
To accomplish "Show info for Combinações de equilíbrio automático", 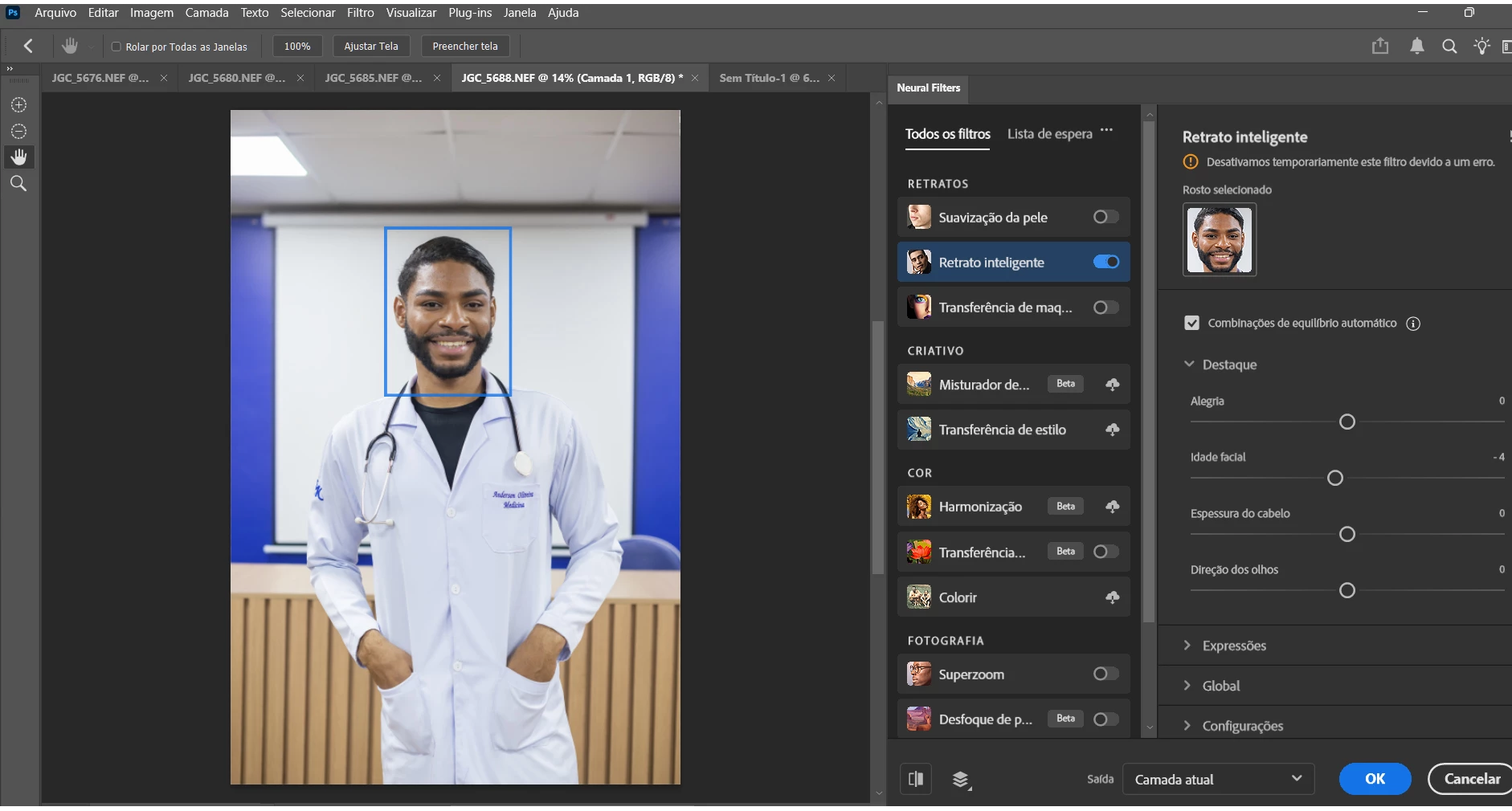I will click(1413, 324).
